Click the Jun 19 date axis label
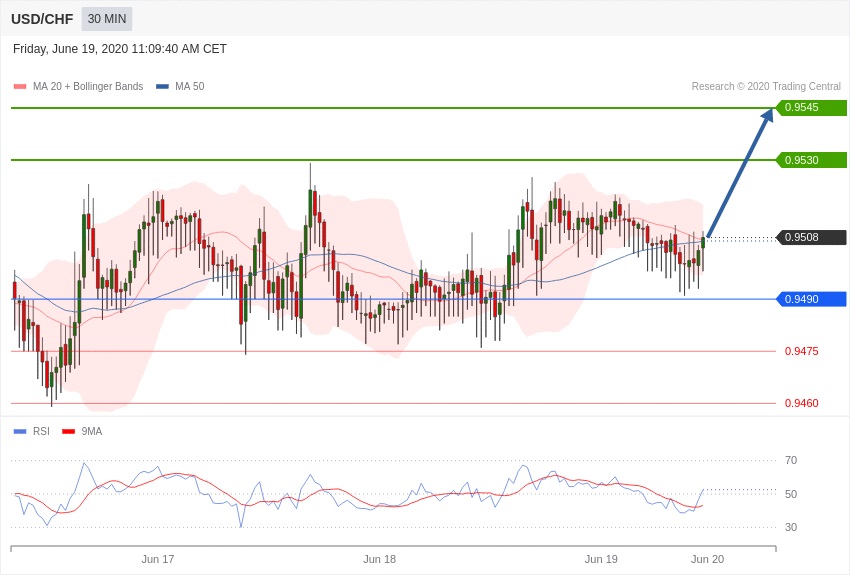 tap(601, 559)
